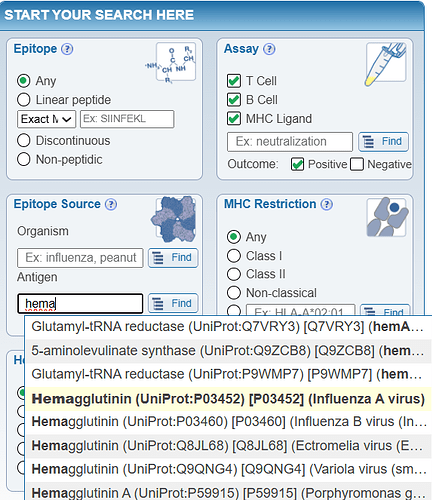Select the Any epitope radio button
The image size is (432, 500).
pos(24,81)
